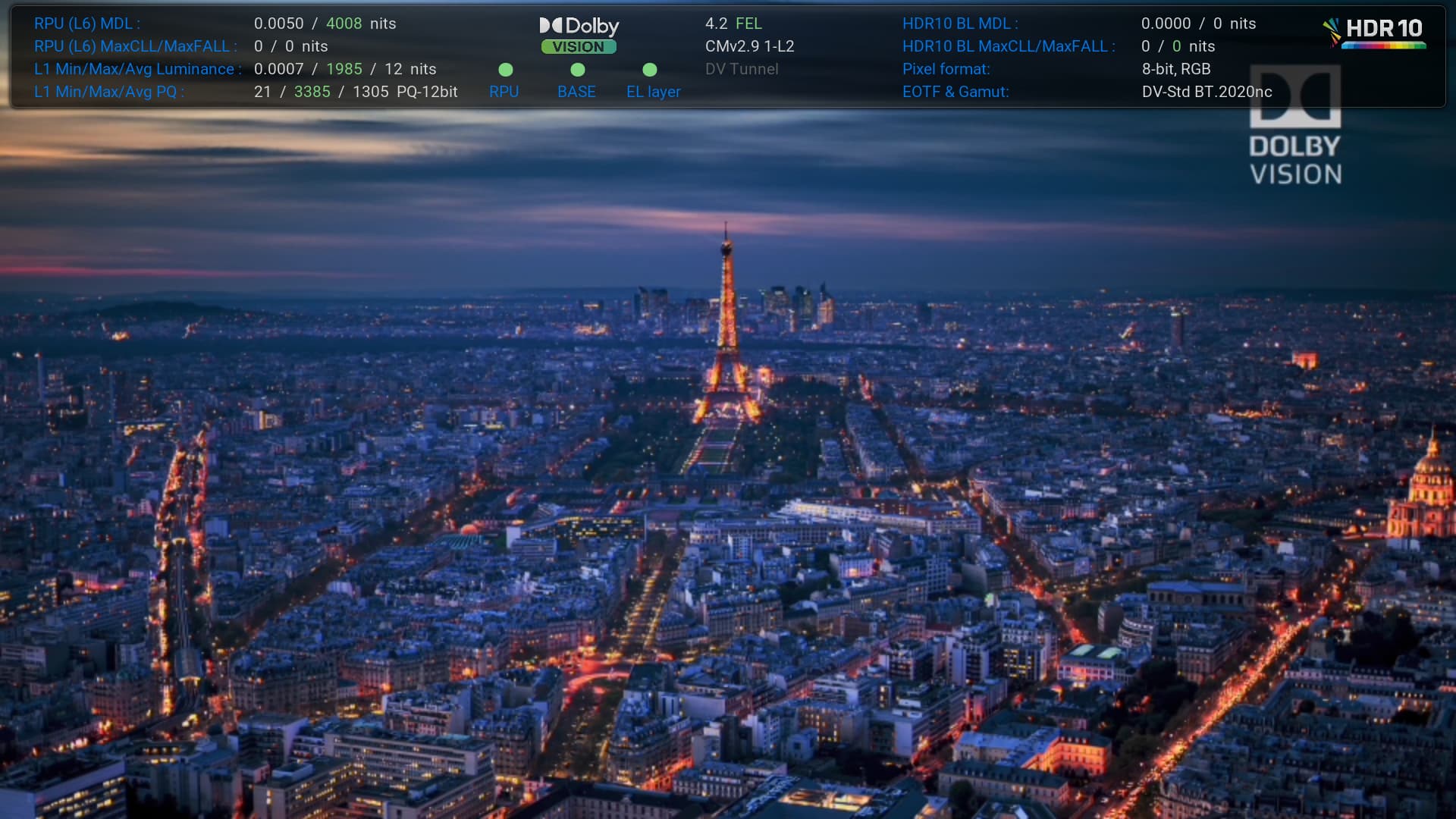Click the '0.0007' min luminance value
Image resolution: width=1456 pixels, height=819 pixels.
[x=279, y=69]
